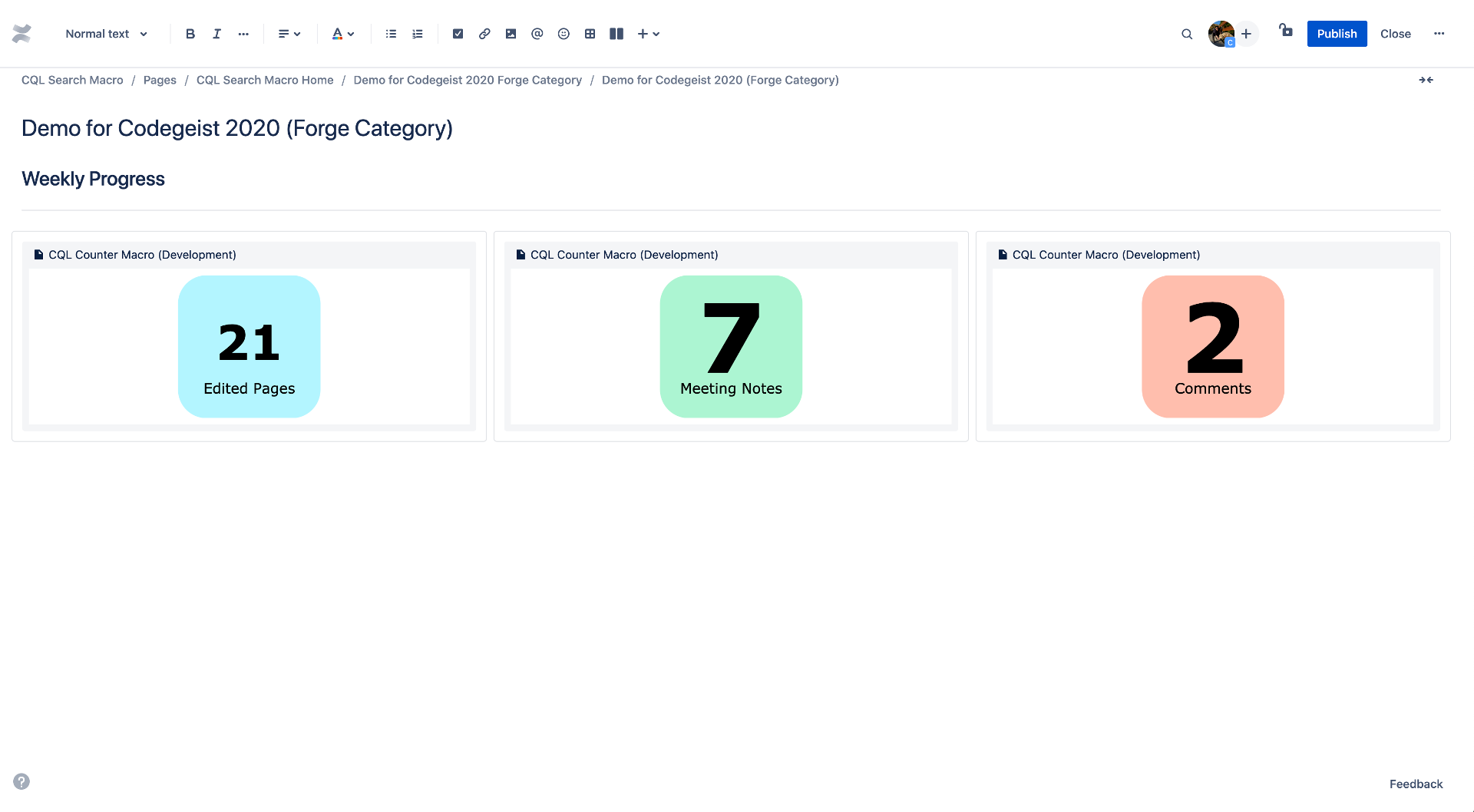Toggle page width with the arrows icon
Image resolution: width=1474 pixels, height=812 pixels.
(1426, 80)
